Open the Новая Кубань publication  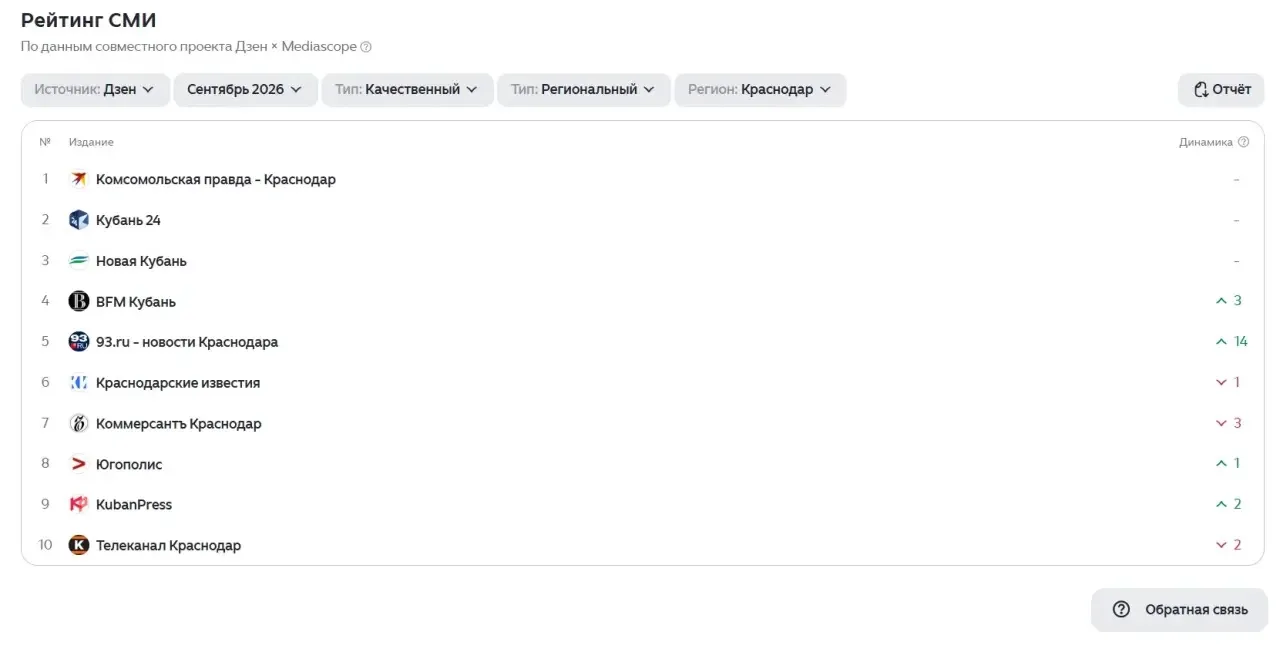click(141, 261)
